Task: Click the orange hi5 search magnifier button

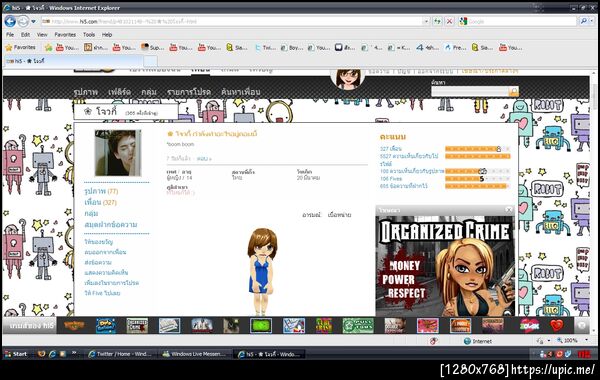Action: (514, 91)
